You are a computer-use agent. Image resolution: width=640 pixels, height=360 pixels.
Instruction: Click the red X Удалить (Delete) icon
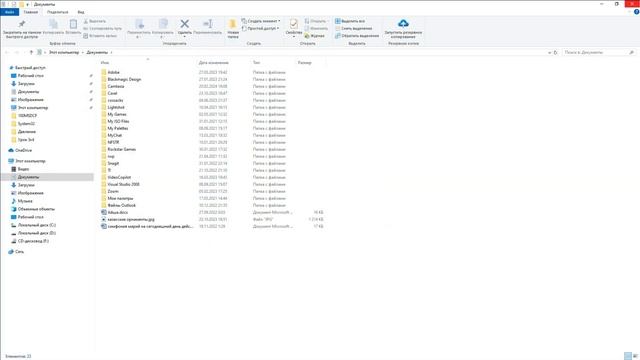click(184, 24)
